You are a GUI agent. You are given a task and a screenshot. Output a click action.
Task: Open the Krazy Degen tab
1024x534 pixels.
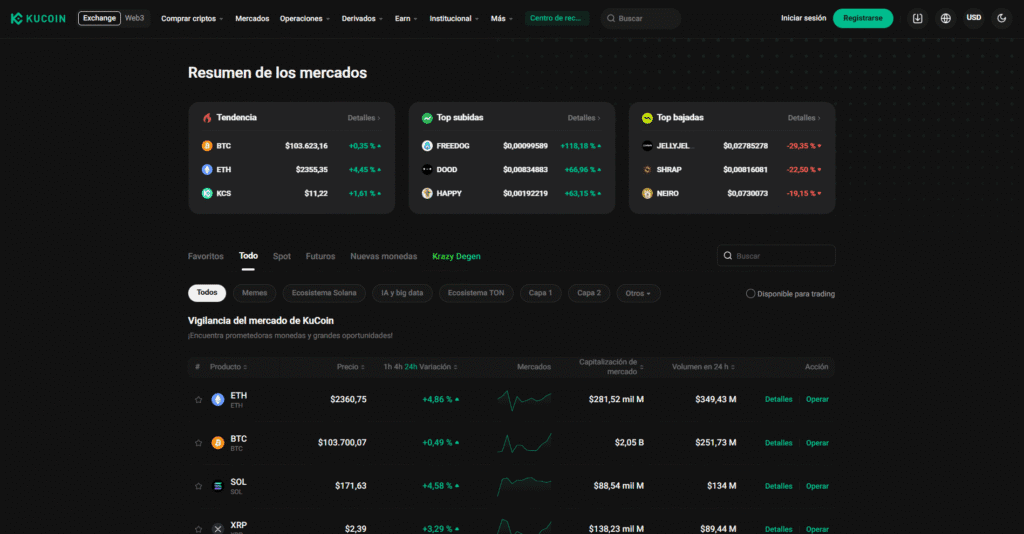(456, 256)
